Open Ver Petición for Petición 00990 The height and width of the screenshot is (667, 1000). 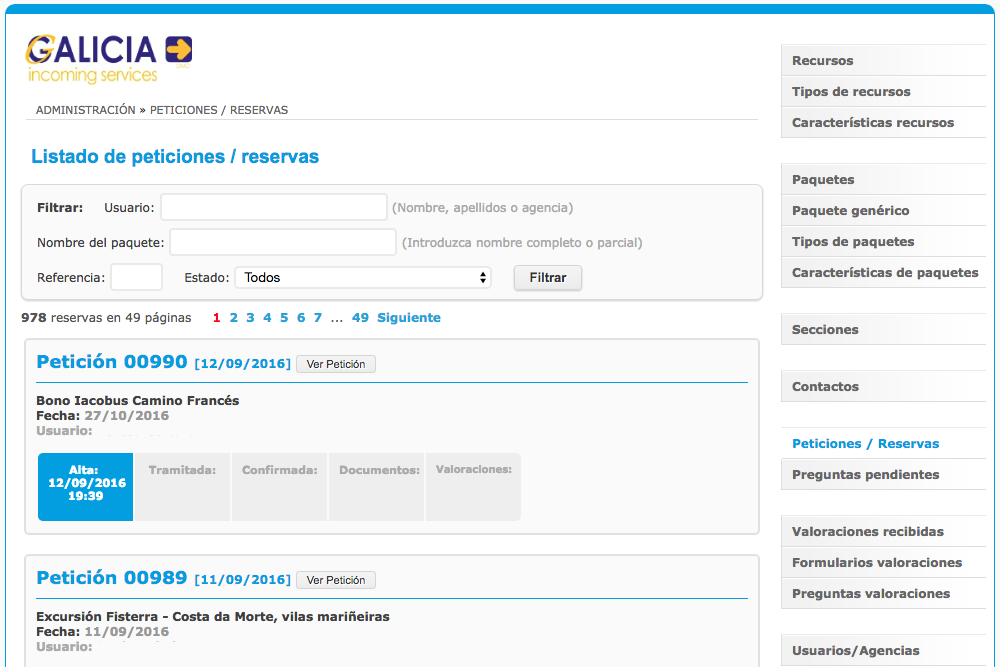pos(336,364)
